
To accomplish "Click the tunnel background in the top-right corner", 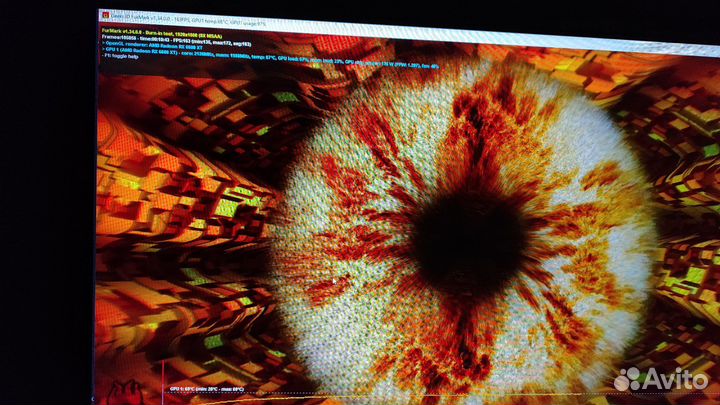I will tap(670, 90).
